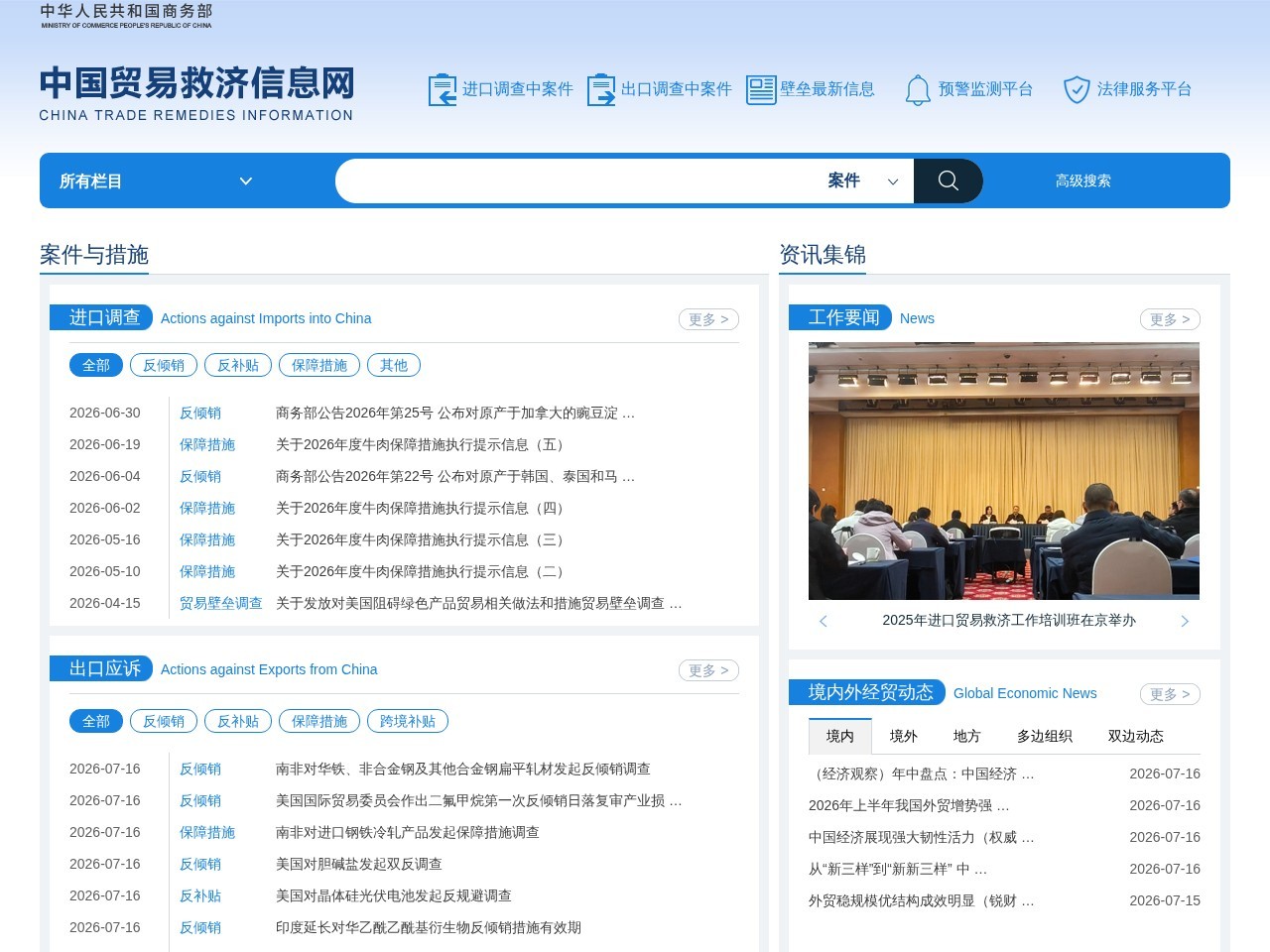Click 更多 in 出口应诉 section
This screenshot has height=952, width=1270.
coord(709,670)
